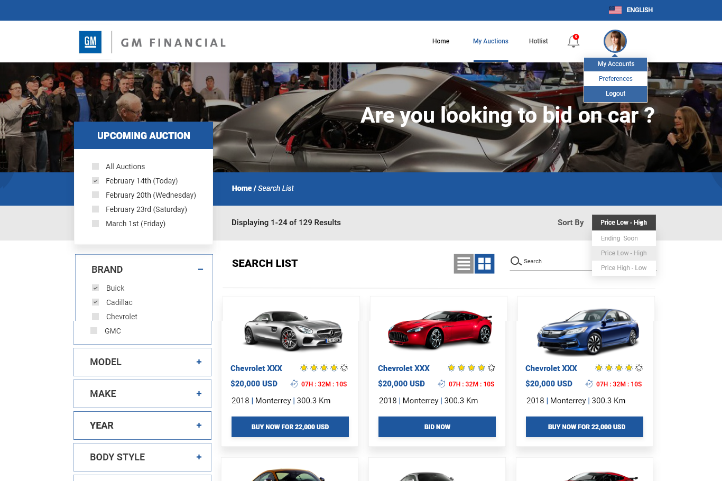Click Buy Now button on blue car
This screenshot has height=481, width=722.
(584, 427)
